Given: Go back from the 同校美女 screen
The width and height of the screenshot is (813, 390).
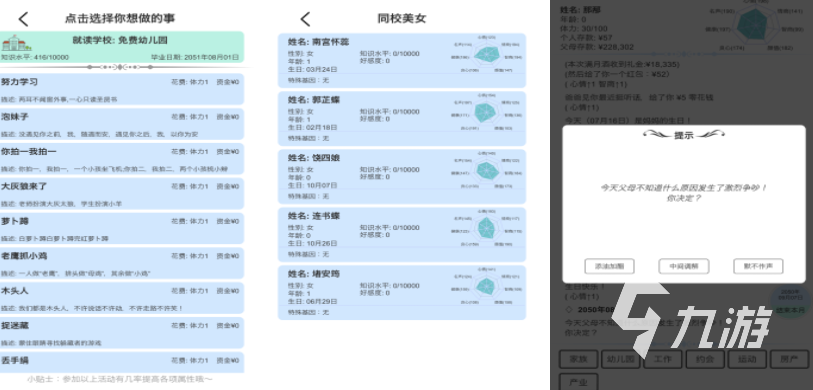Looking at the screenshot, I should point(305,19).
